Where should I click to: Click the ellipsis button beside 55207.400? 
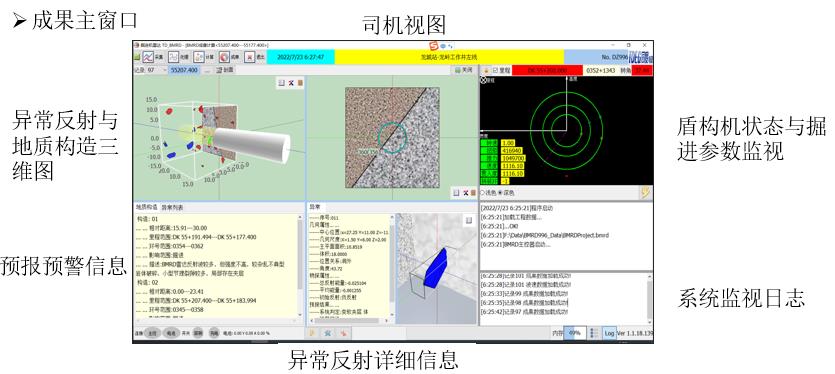pos(207,70)
